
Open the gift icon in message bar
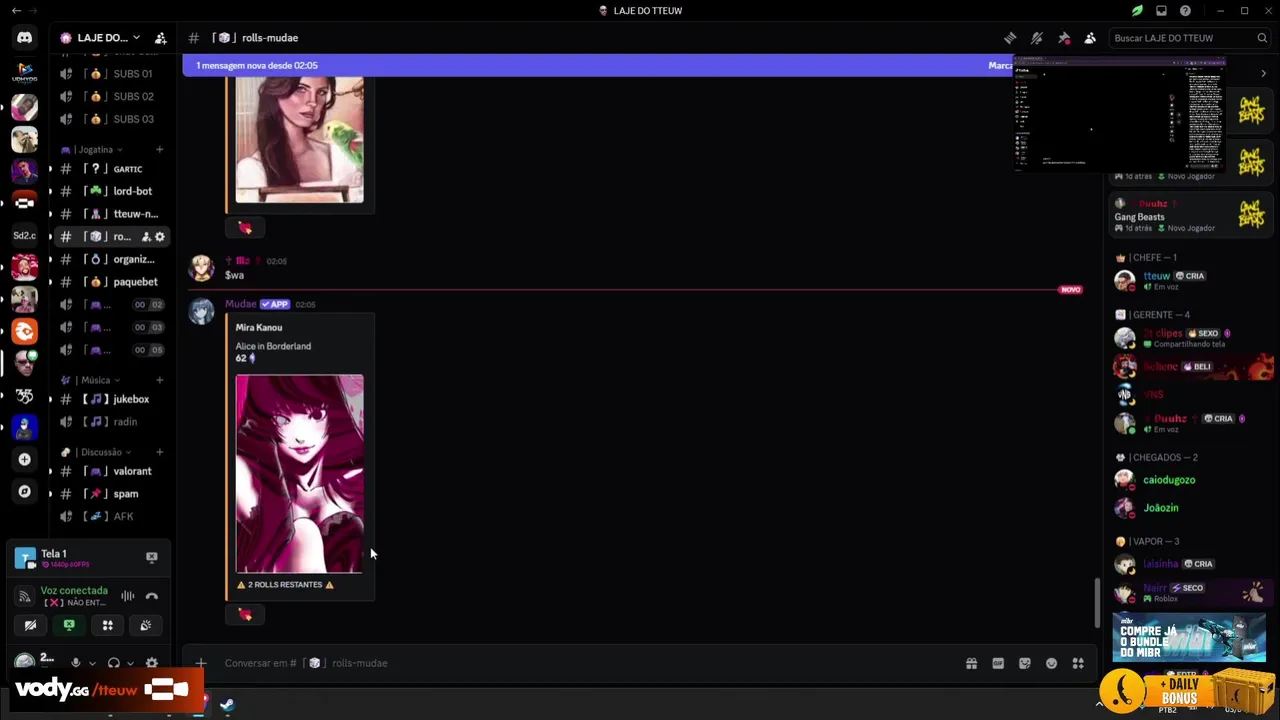(x=971, y=663)
